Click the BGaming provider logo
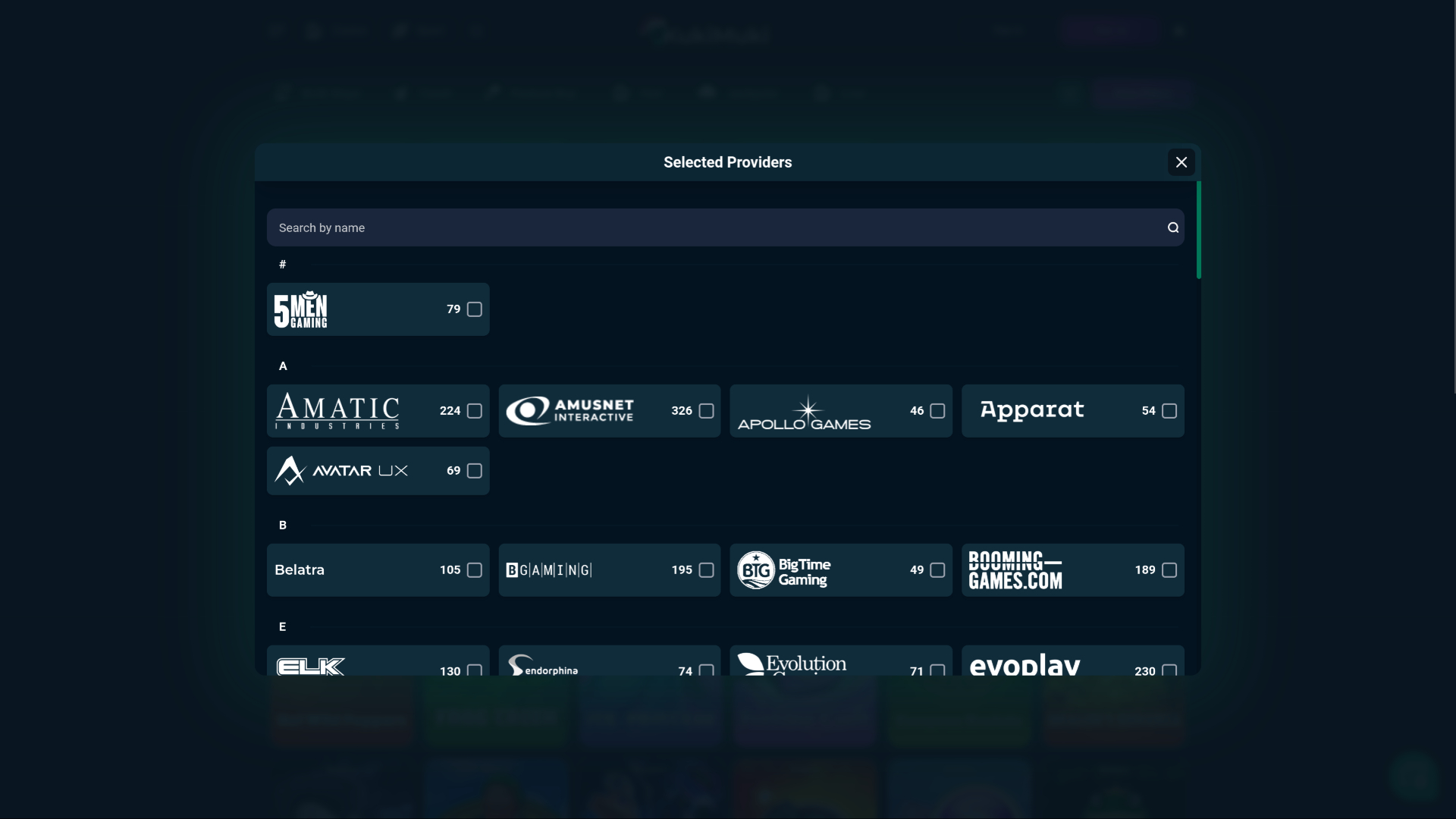1456x819 pixels. coord(549,570)
